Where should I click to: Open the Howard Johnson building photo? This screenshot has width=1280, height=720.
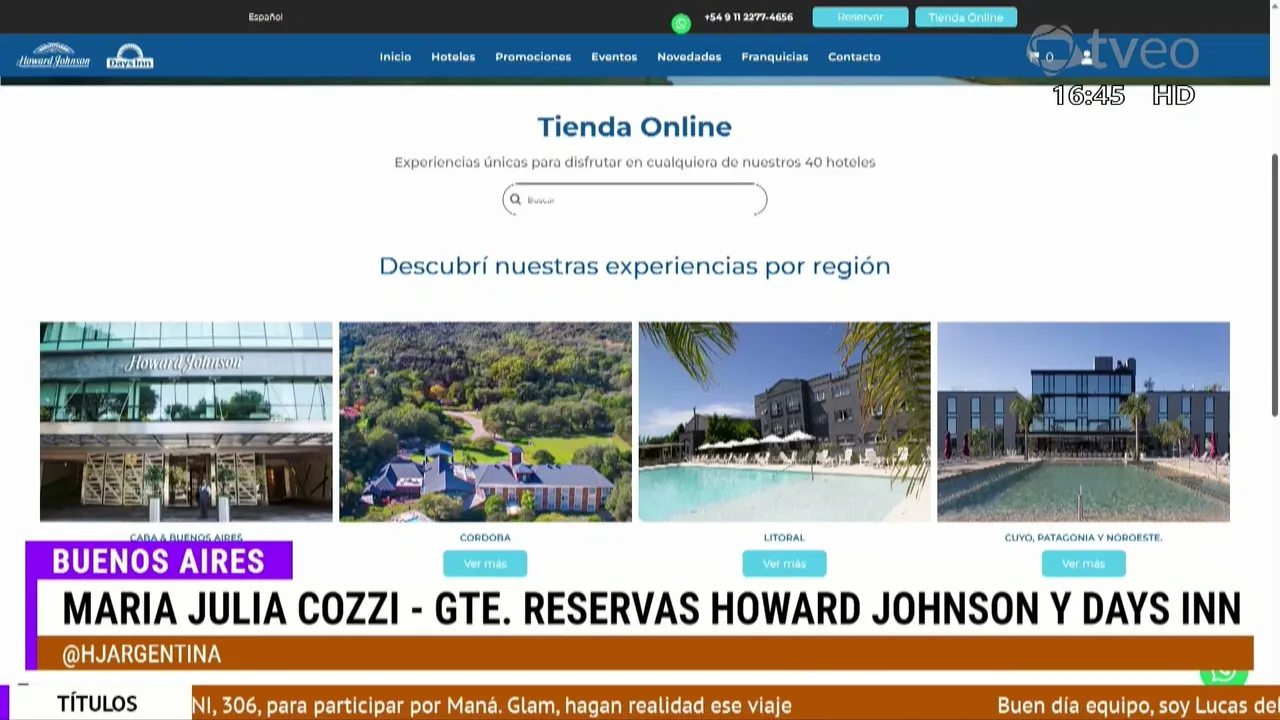[186, 421]
